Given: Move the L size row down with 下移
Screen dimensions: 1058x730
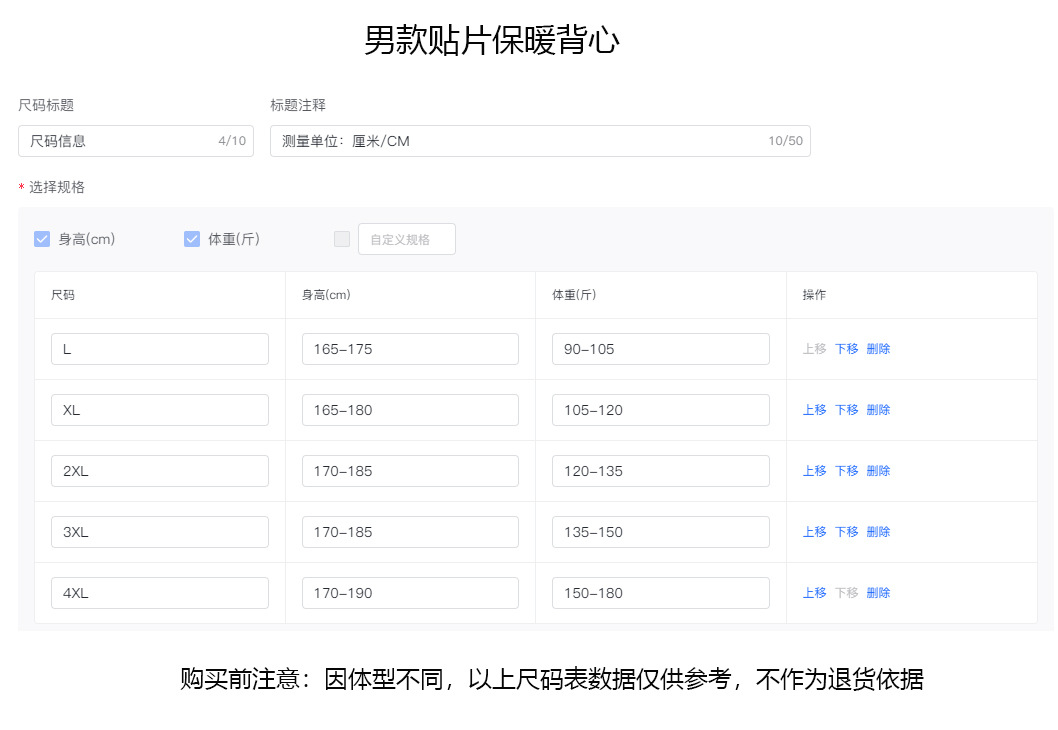Looking at the screenshot, I should tap(846, 348).
